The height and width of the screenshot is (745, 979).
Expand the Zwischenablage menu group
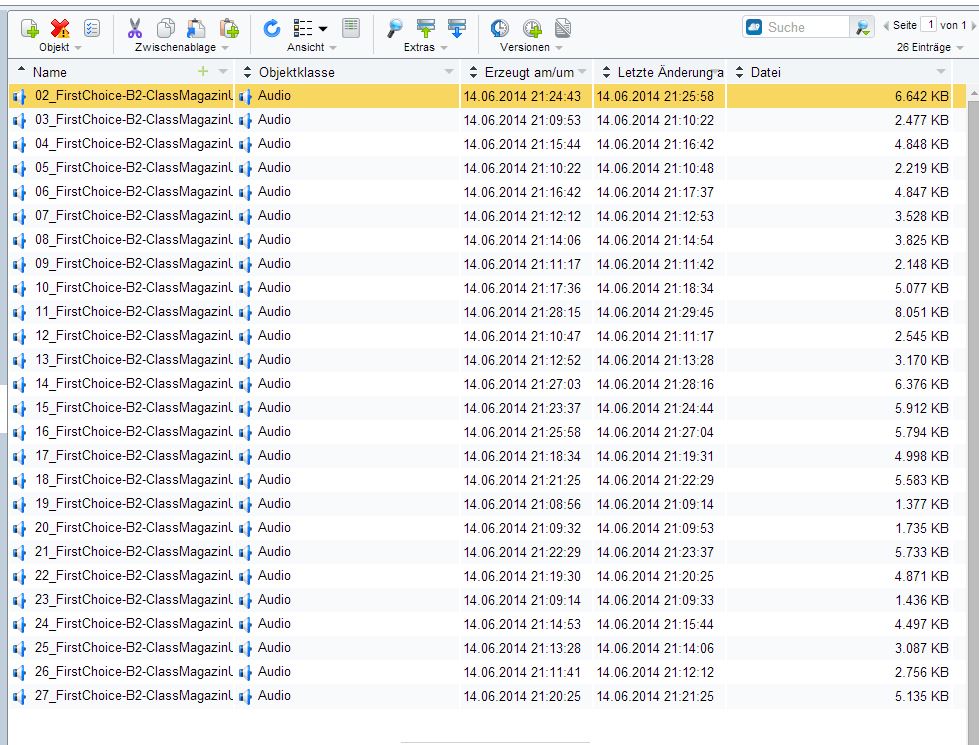pyautogui.click(x=225, y=47)
